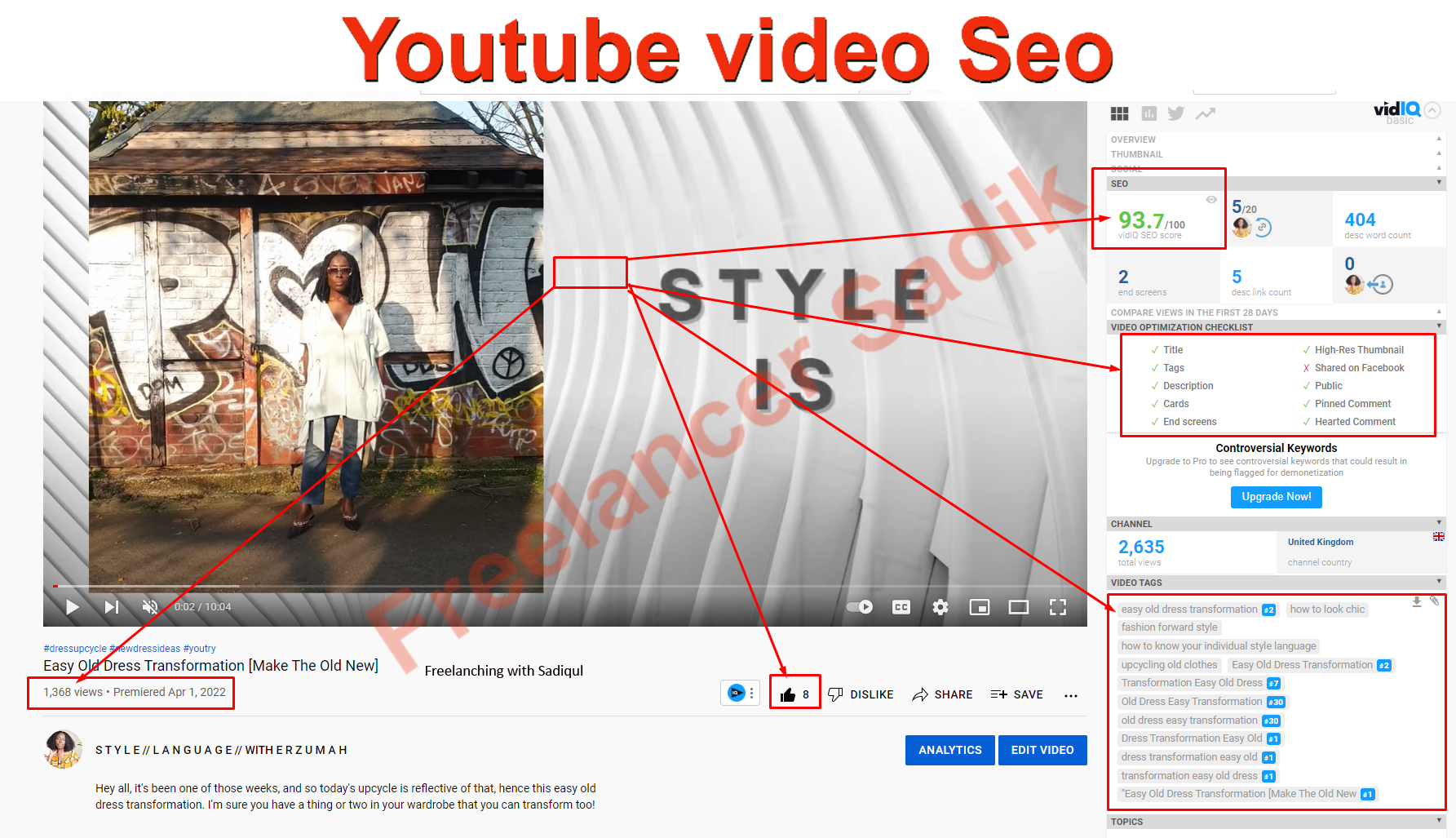
Task: Click the 'fashion forward style' tag
Action: [1169, 627]
